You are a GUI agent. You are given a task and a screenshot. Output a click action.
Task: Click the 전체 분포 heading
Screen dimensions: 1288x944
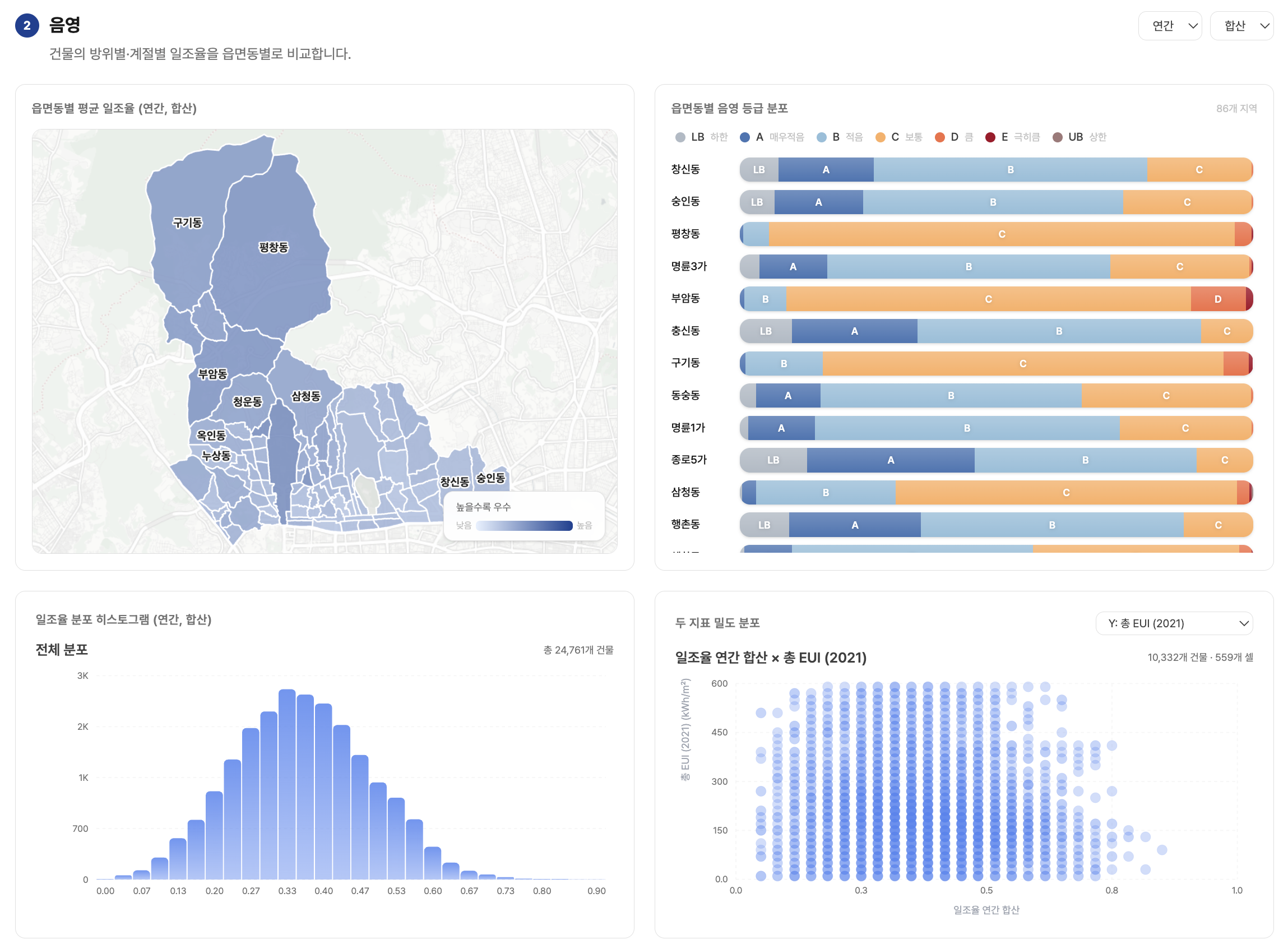click(x=62, y=650)
